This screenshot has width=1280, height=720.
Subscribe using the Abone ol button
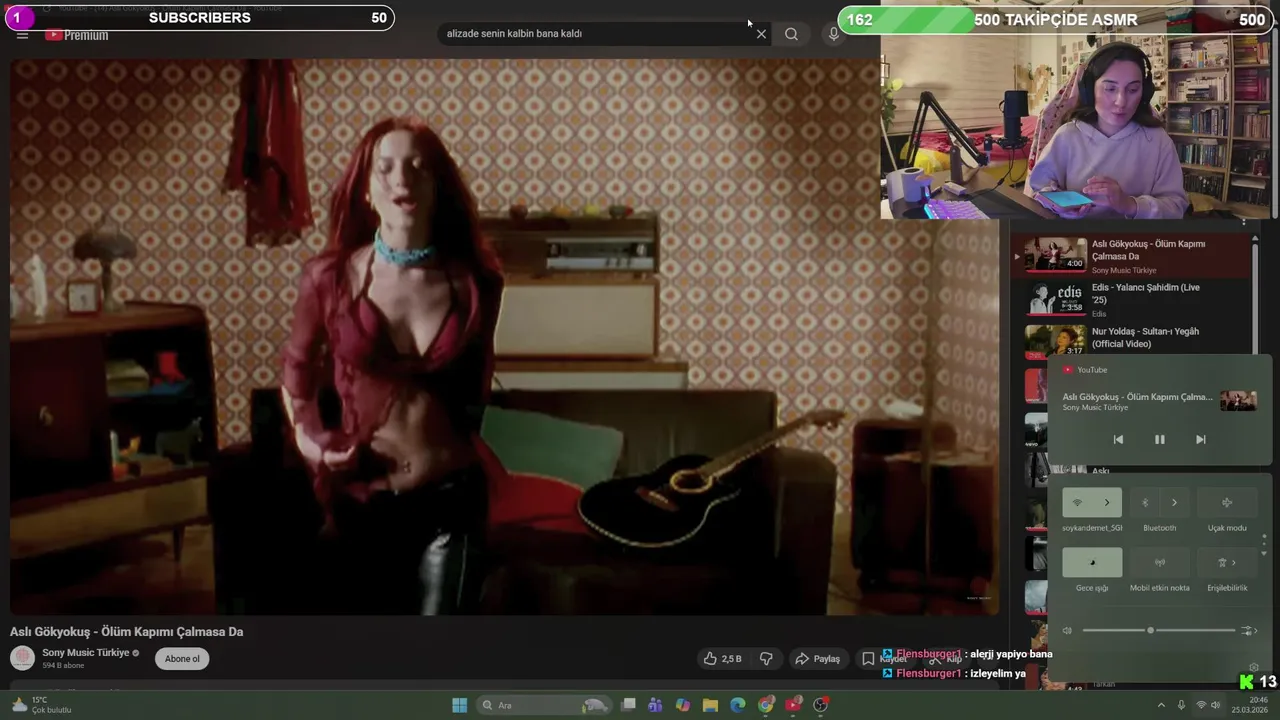(x=182, y=658)
